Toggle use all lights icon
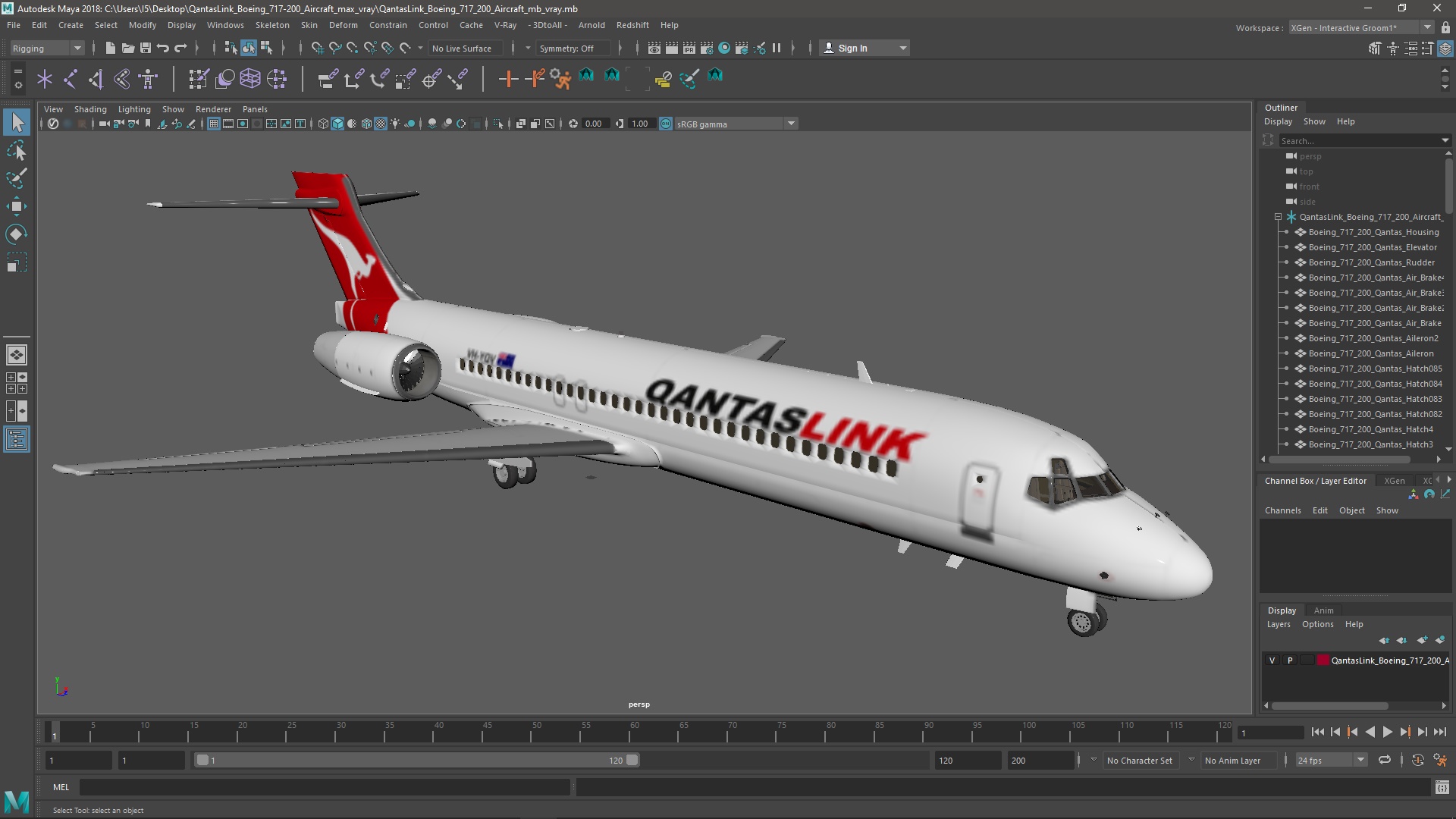The width and height of the screenshot is (1456, 819). (395, 124)
